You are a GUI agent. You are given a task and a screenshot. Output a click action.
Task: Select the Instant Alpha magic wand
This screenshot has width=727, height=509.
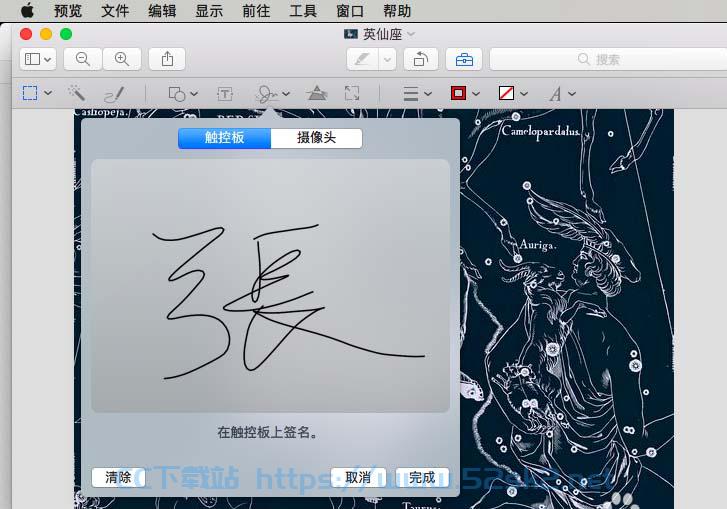[77, 93]
